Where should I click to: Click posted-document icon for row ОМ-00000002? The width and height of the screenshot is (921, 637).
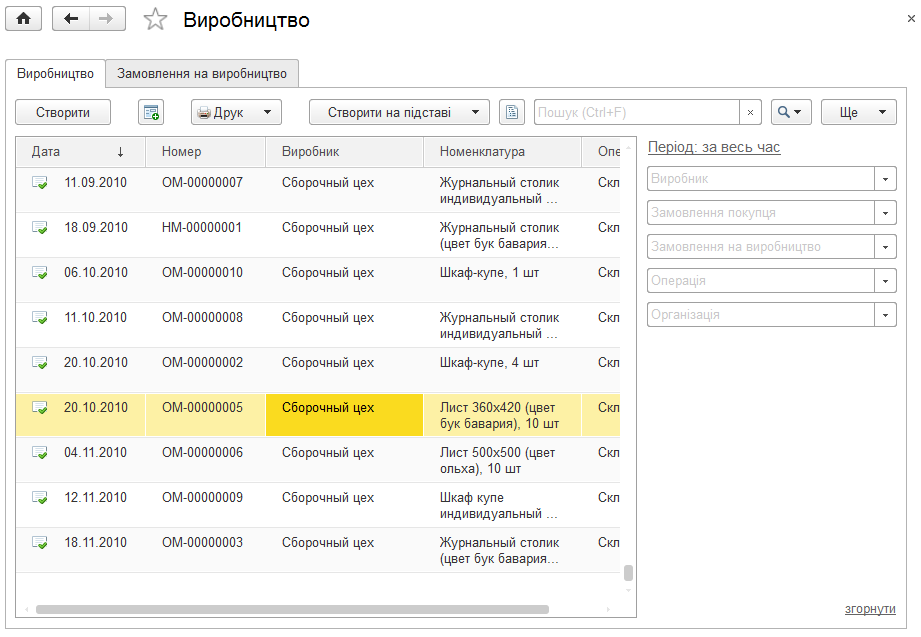tap(39, 363)
